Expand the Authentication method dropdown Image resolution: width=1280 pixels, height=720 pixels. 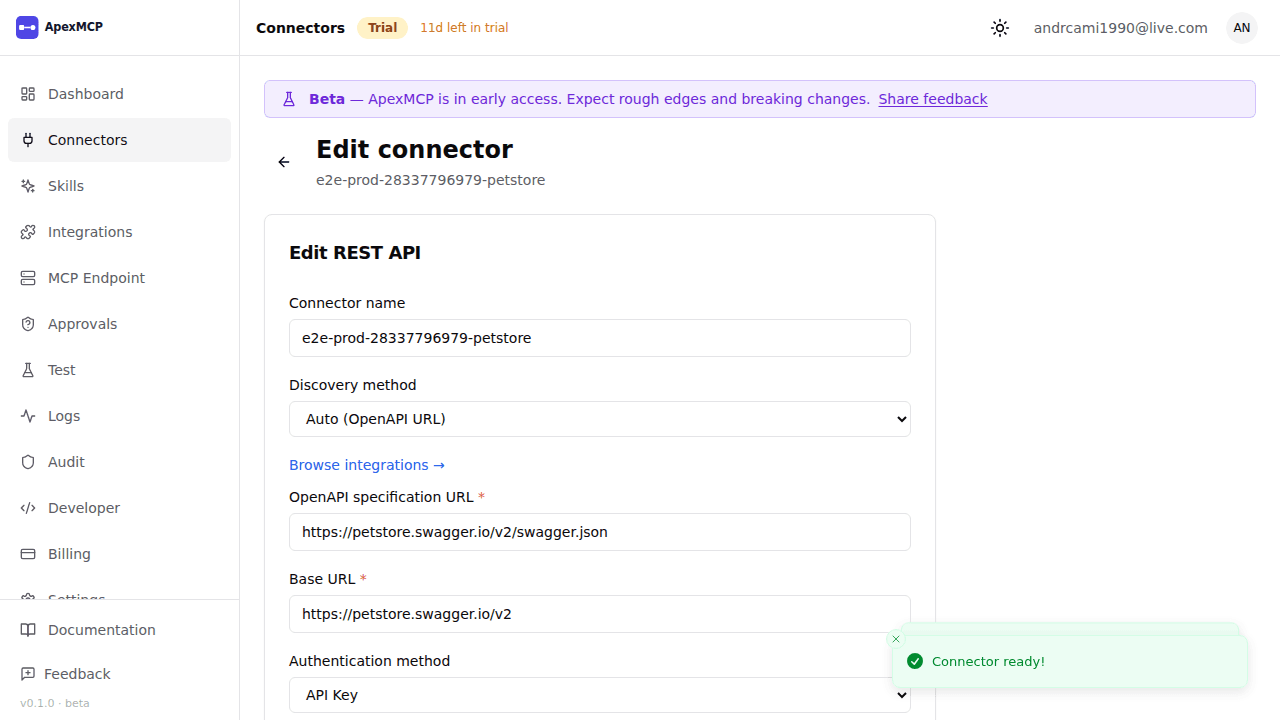point(600,695)
